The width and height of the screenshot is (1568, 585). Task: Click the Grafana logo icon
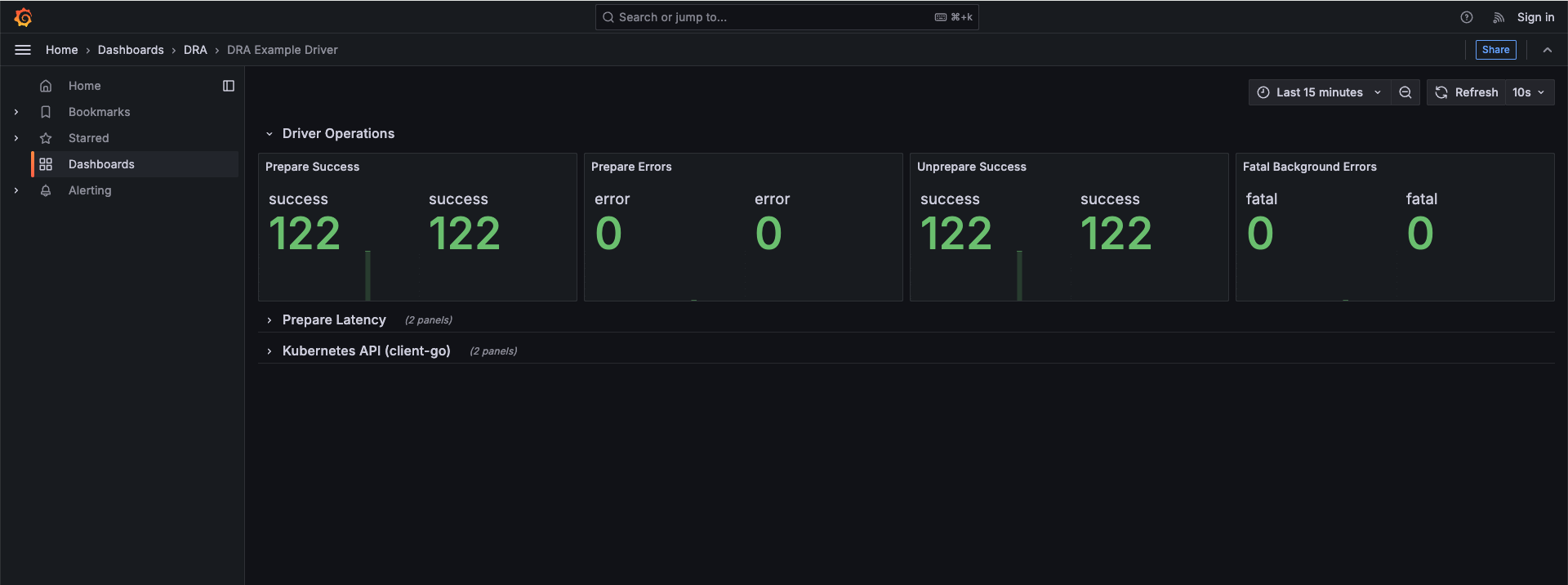tap(23, 17)
